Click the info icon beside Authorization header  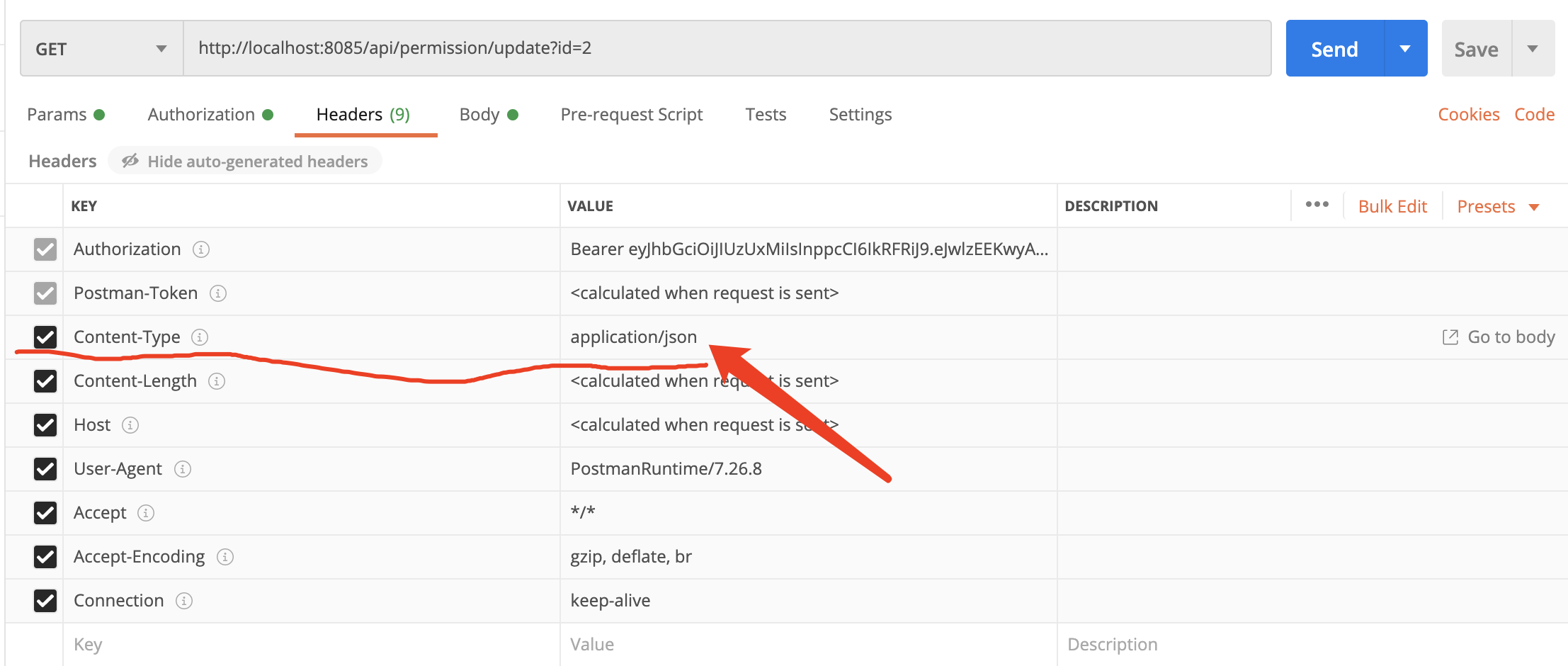[200, 249]
